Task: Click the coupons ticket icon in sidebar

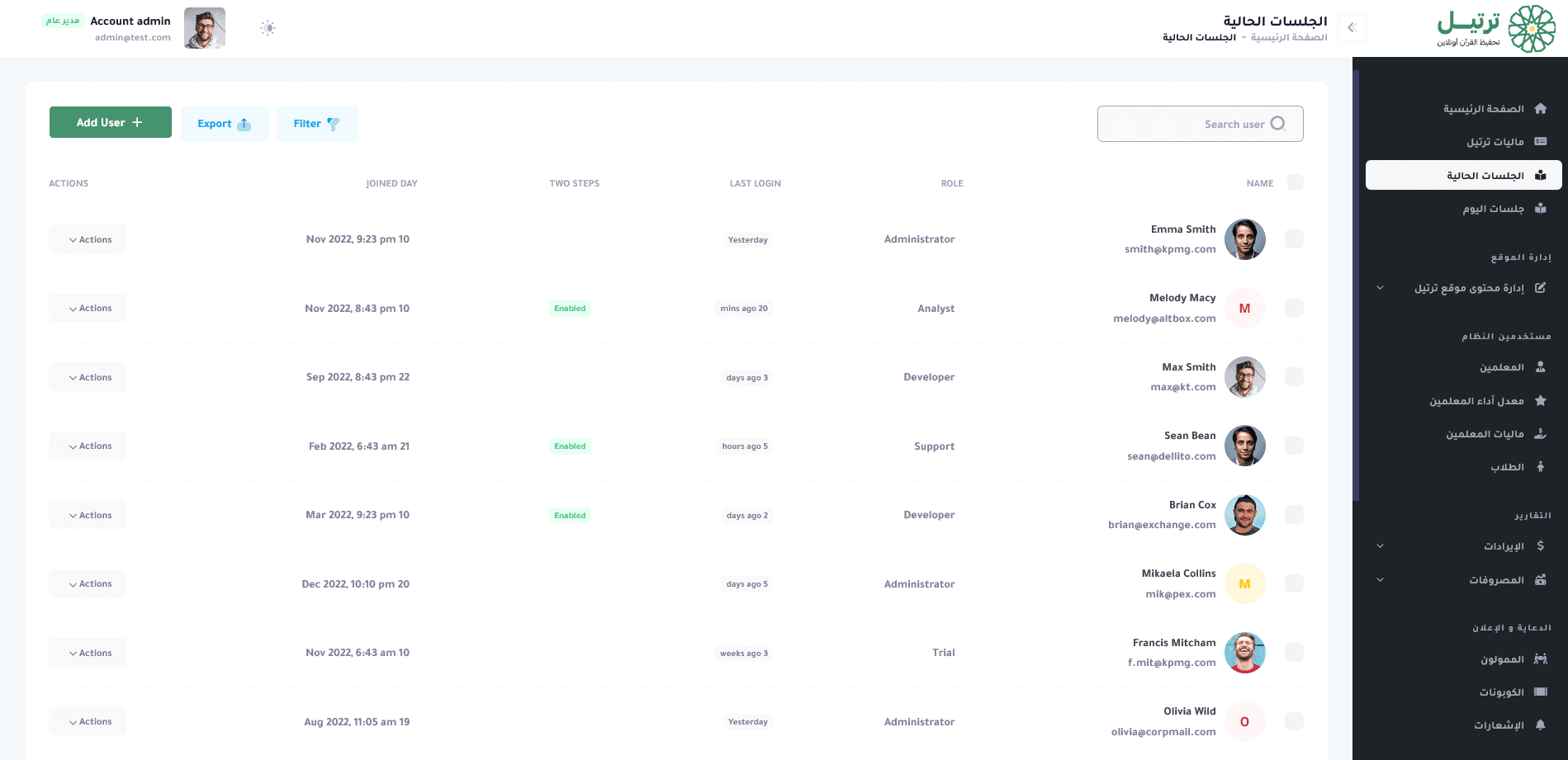Action: click(x=1540, y=692)
